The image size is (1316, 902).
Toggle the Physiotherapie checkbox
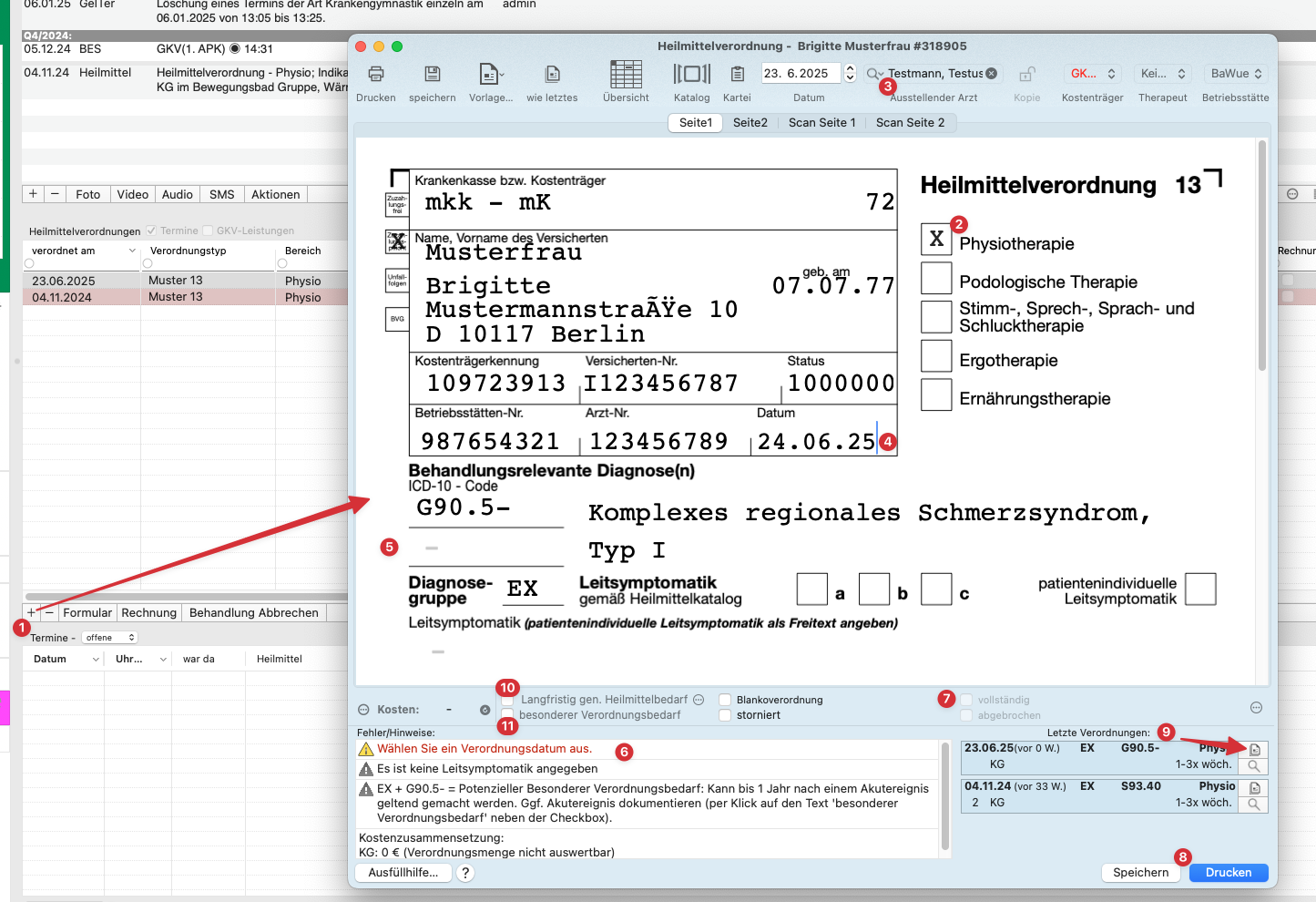(936, 239)
